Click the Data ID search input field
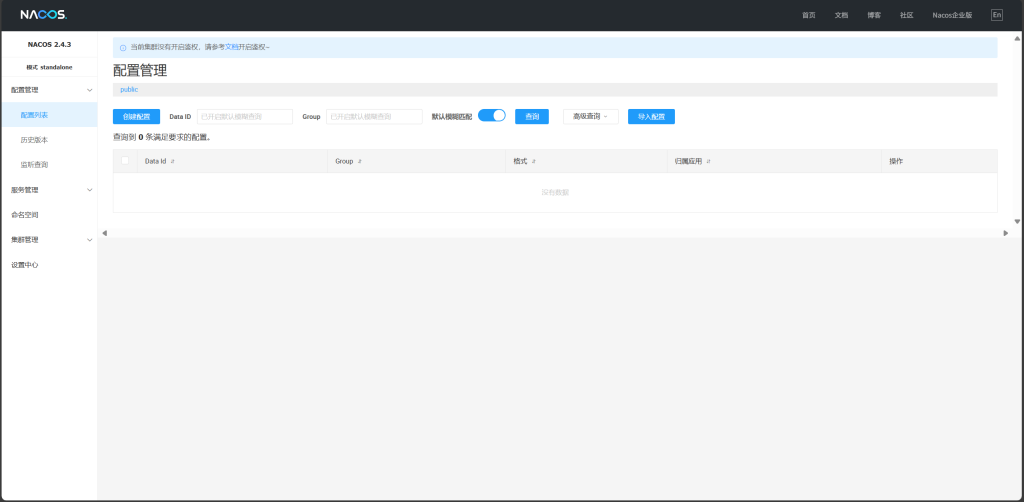Screen dimensions: 1024x502 tap(244, 117)
